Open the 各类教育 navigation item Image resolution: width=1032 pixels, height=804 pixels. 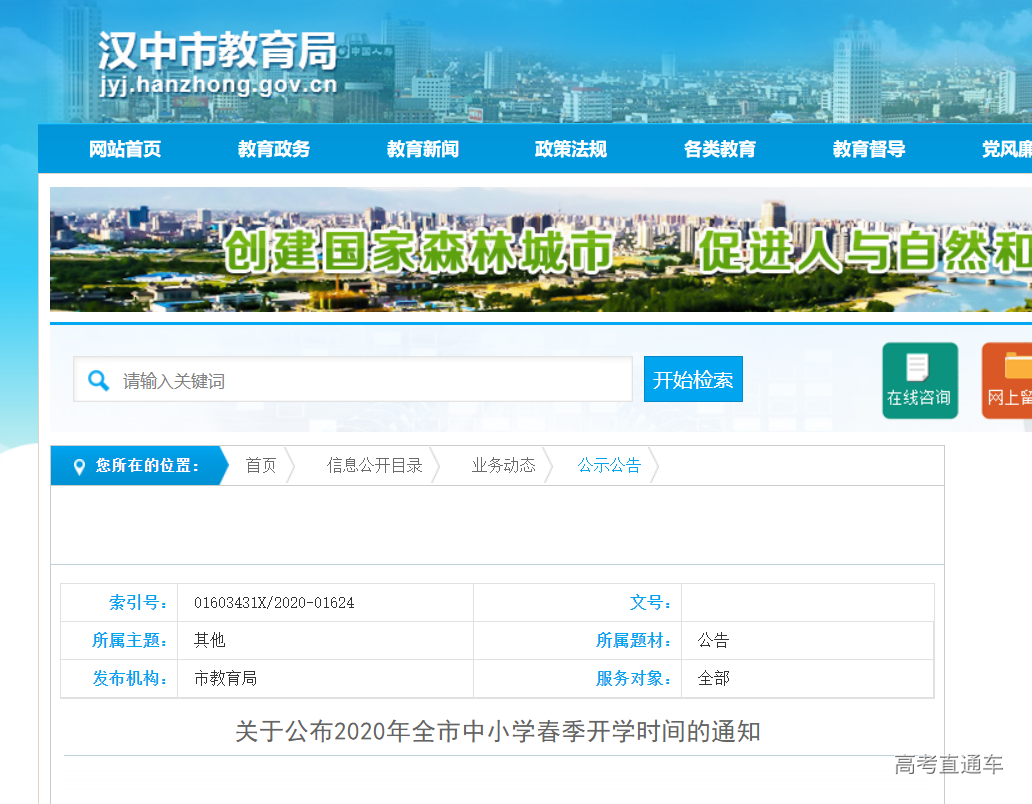click(720, 150)
